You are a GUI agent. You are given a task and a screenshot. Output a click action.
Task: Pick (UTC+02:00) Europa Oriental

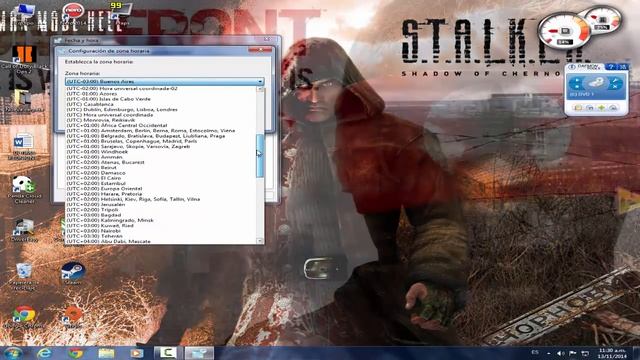(104, 189)
